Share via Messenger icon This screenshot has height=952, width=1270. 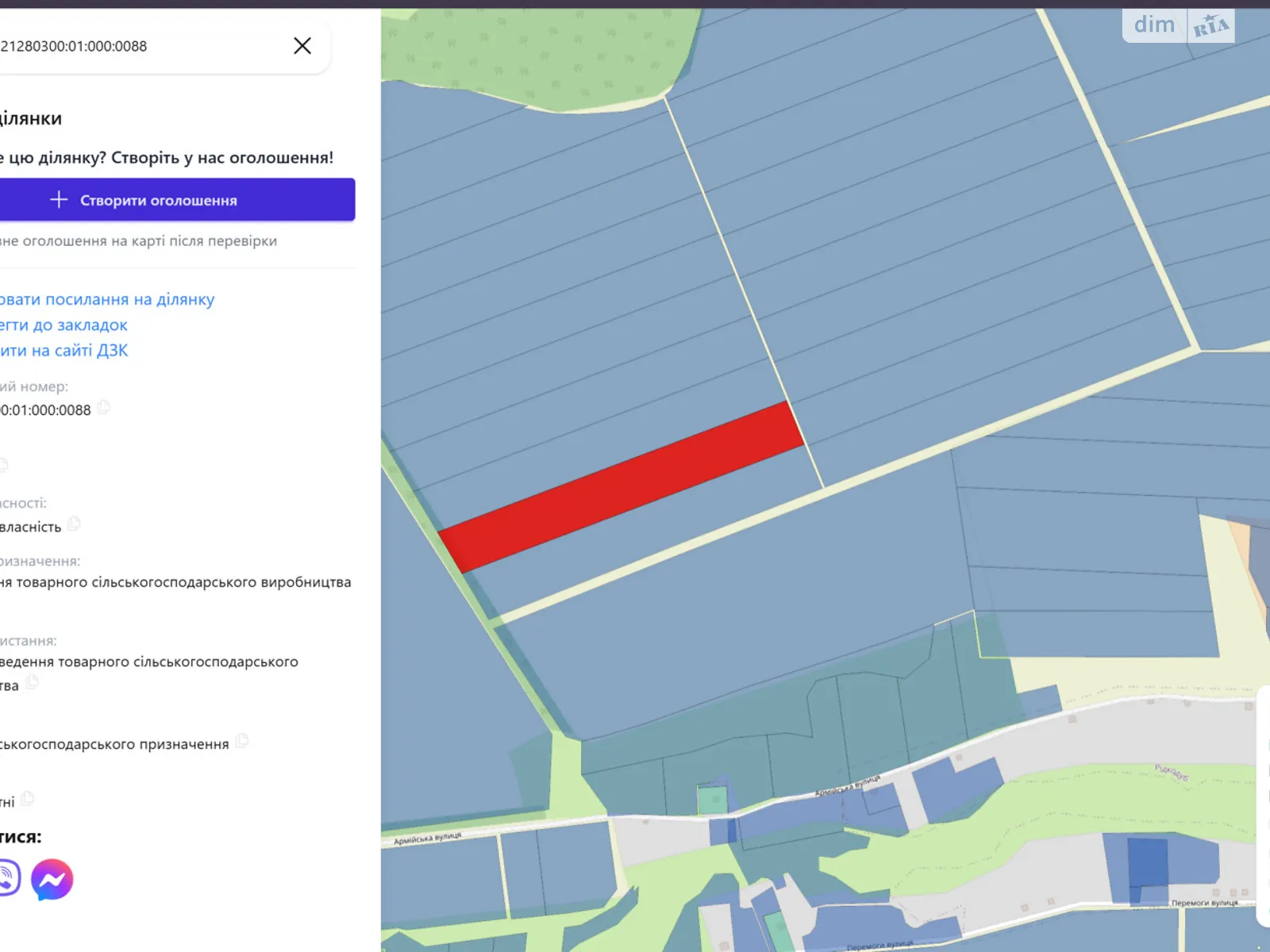click(x=52, y=880)
